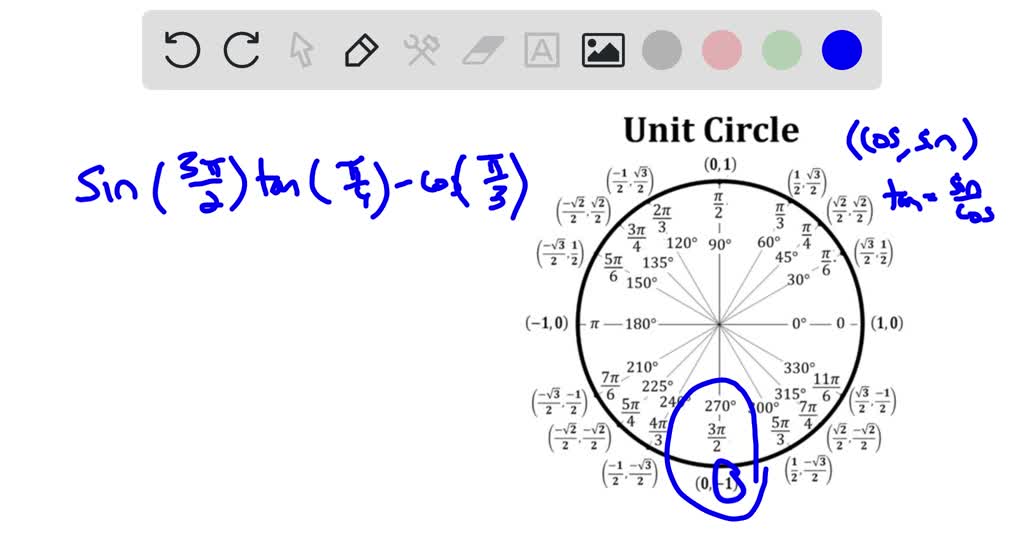Click the π/4 radian label inside circle
Screen dimensions: 1024x560
807,236
